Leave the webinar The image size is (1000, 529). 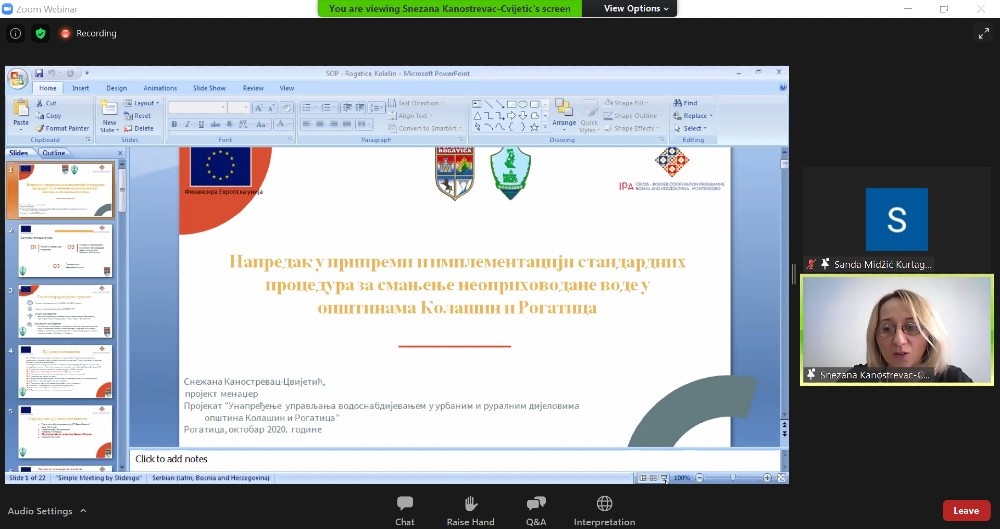(965, 511)
